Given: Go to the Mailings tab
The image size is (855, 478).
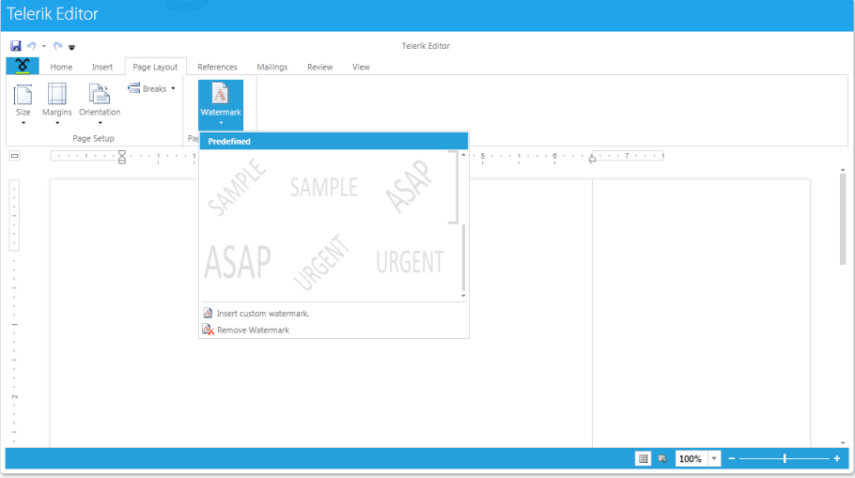Looking at the screenshot, I should 272,67.
